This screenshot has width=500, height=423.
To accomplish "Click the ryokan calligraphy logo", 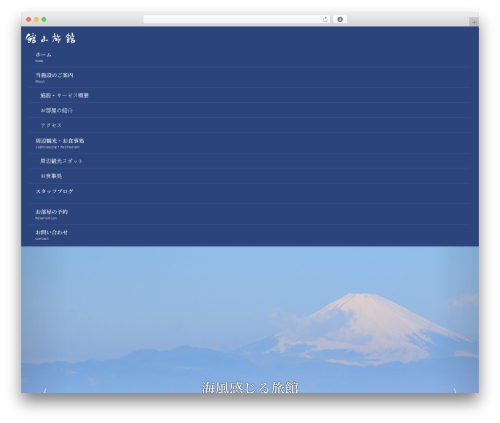I will point(51,38).
